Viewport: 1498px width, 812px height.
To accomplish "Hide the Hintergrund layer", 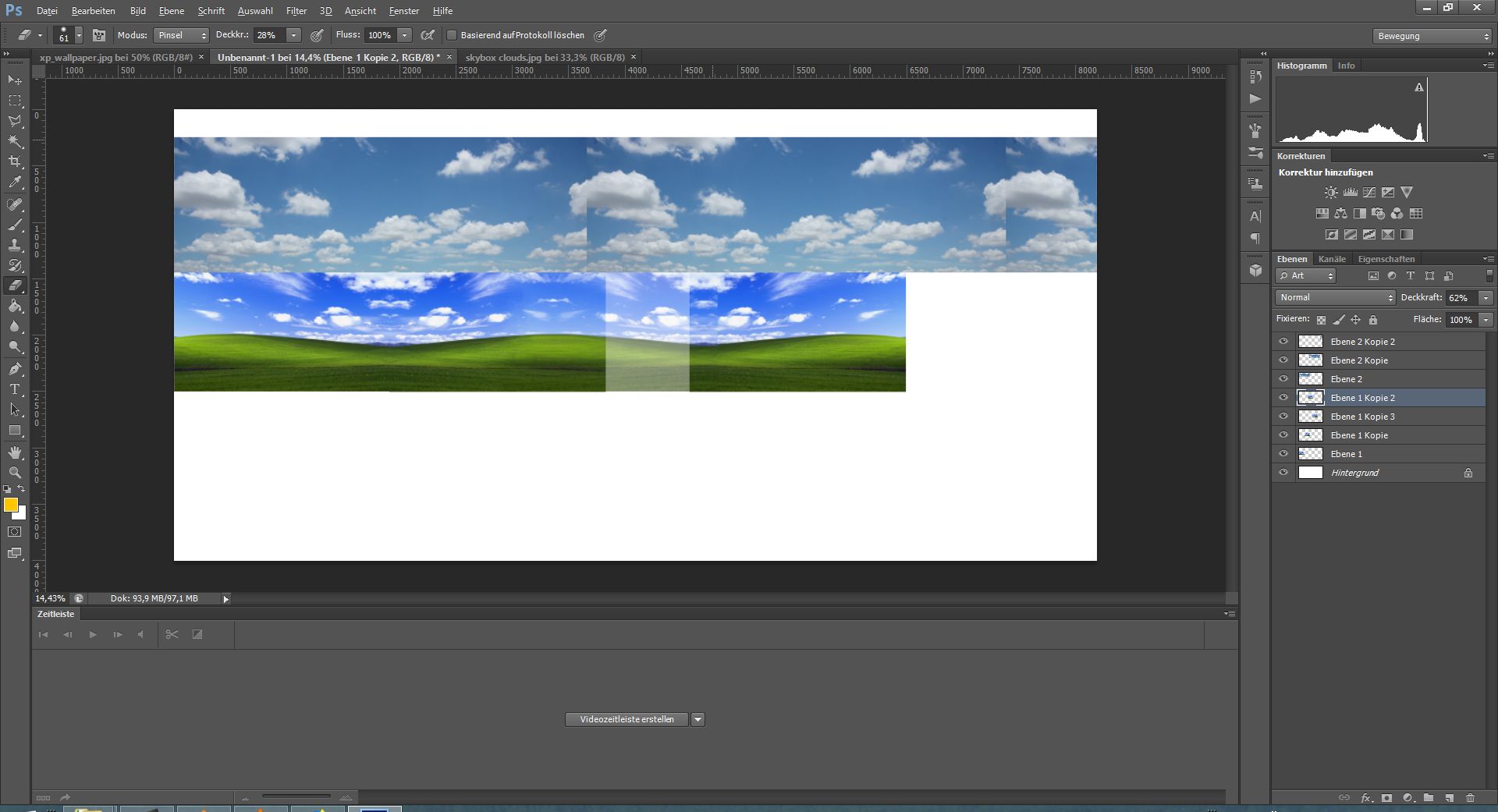I will point(1283,472).
